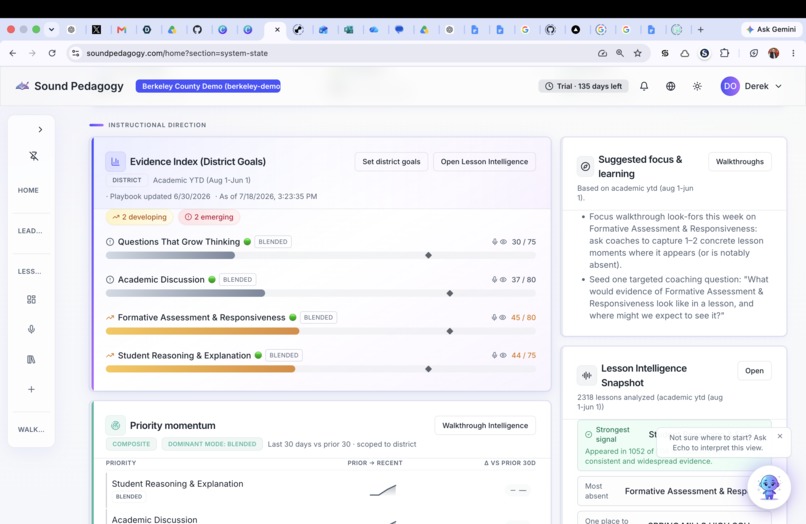Click the browser back arrow

[13, 53]
